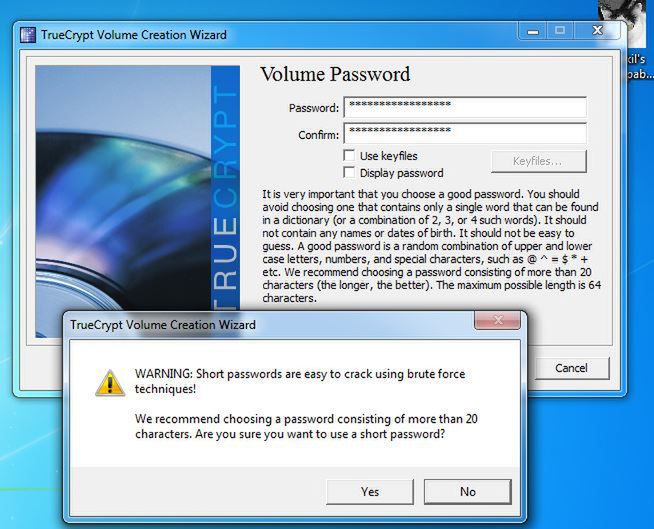The width and height of the screenshot is (654, 529).
Task: Close the main Volume Creation Wizard window
Action: point(597,31)
